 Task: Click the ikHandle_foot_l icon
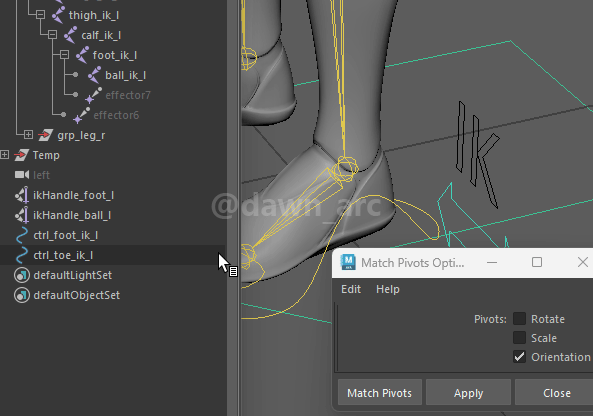point(22,195)
